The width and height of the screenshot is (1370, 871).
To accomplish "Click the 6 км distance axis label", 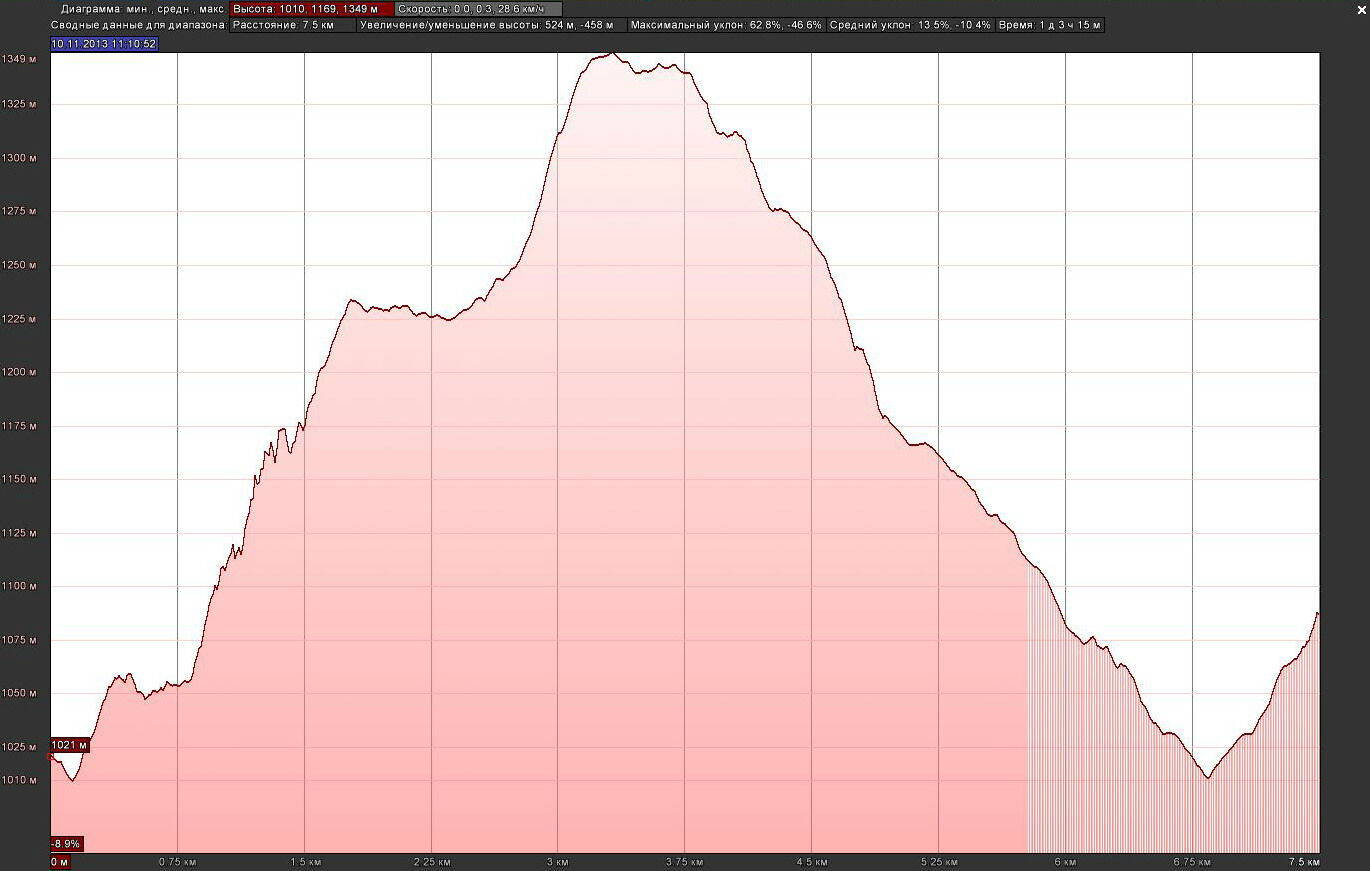I will point(1065,862).
